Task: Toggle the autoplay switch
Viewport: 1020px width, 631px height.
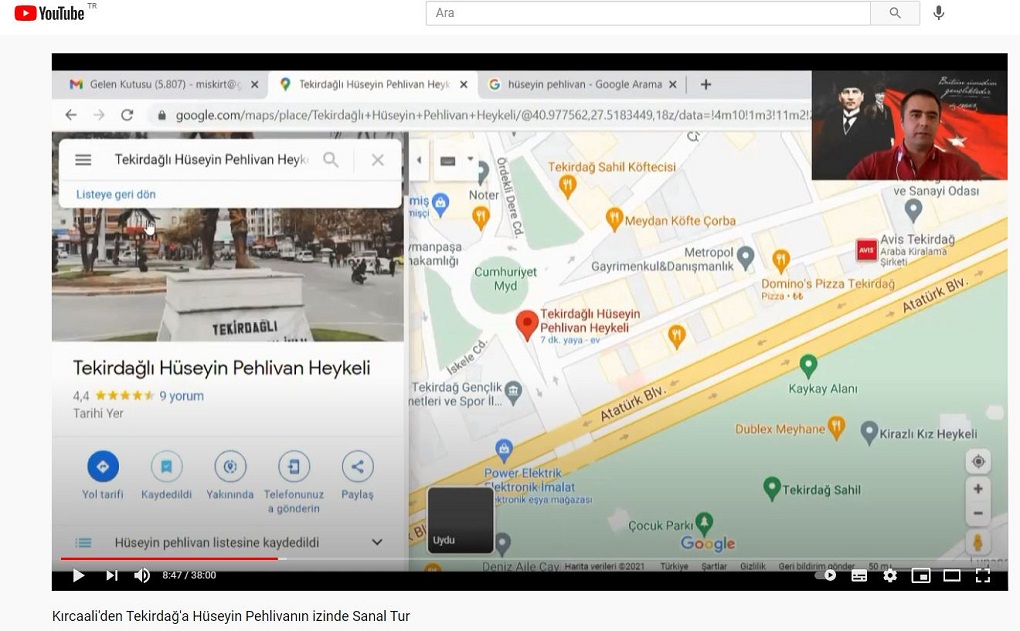Action: pyautogui.click(x=827, y=575)
